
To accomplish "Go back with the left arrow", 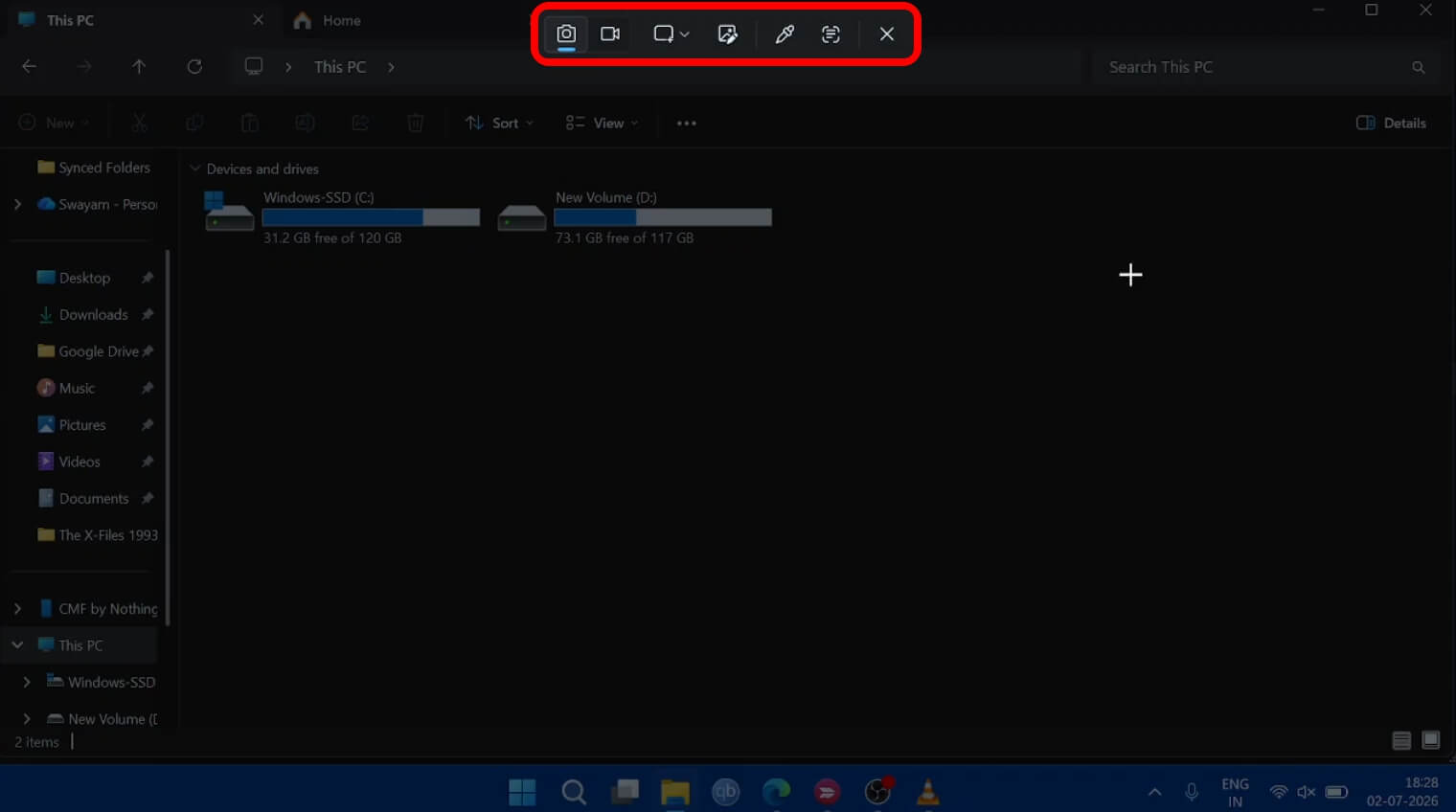I will [x=30, y=66].
